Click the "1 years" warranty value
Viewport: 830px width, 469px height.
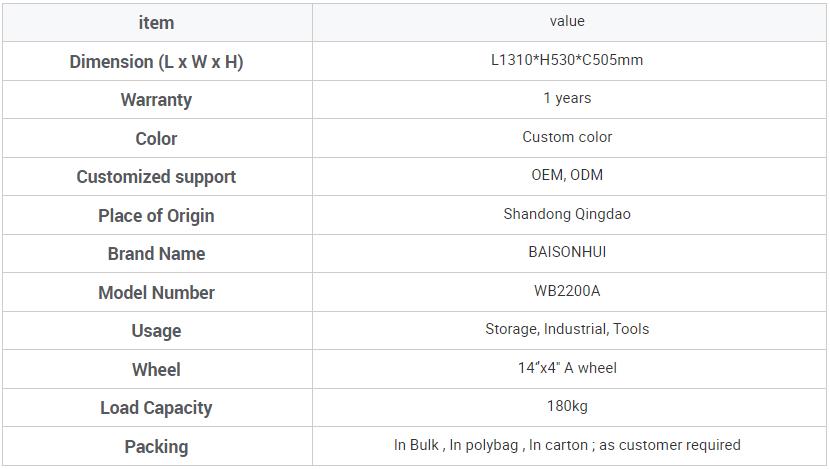(x=567, y=98)
